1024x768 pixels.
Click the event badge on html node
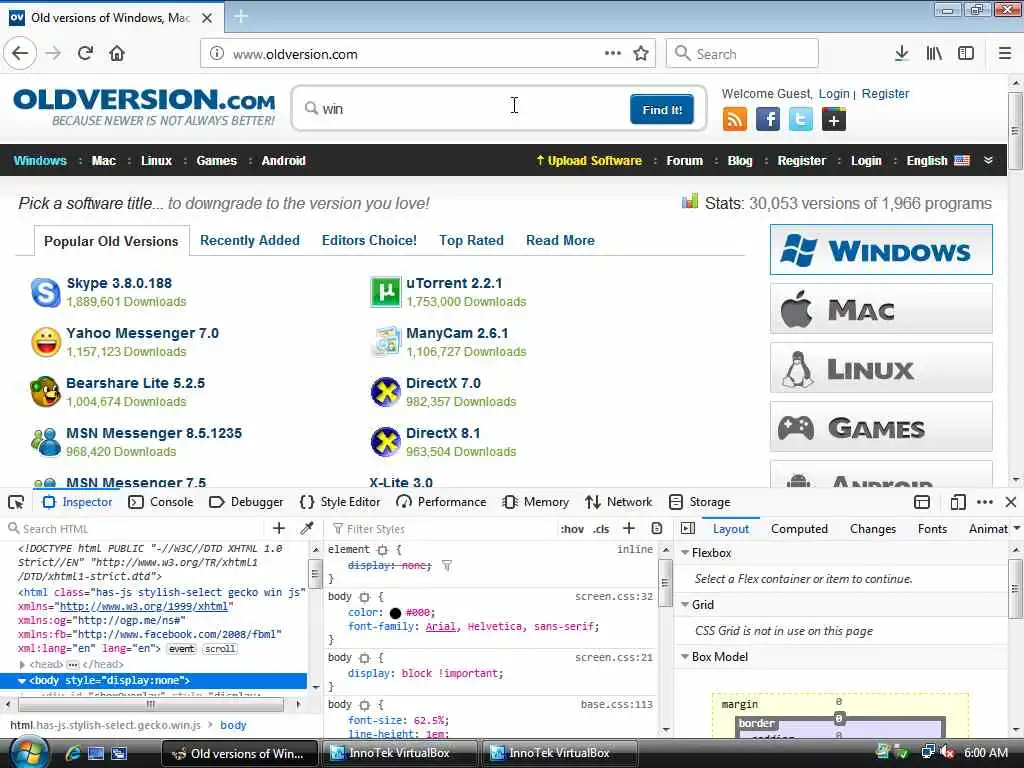point(182,649)
